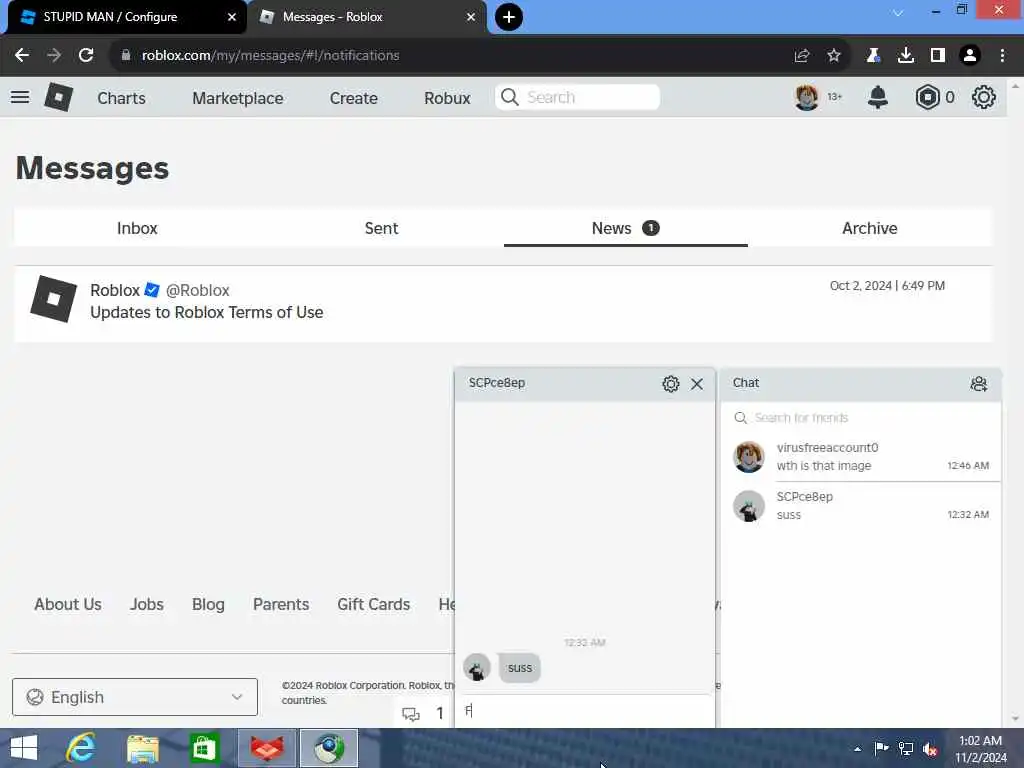Open SCPce8ep conversation in Chat list
The width and height of the screenshot is (1024, 768).
(861, 505)
